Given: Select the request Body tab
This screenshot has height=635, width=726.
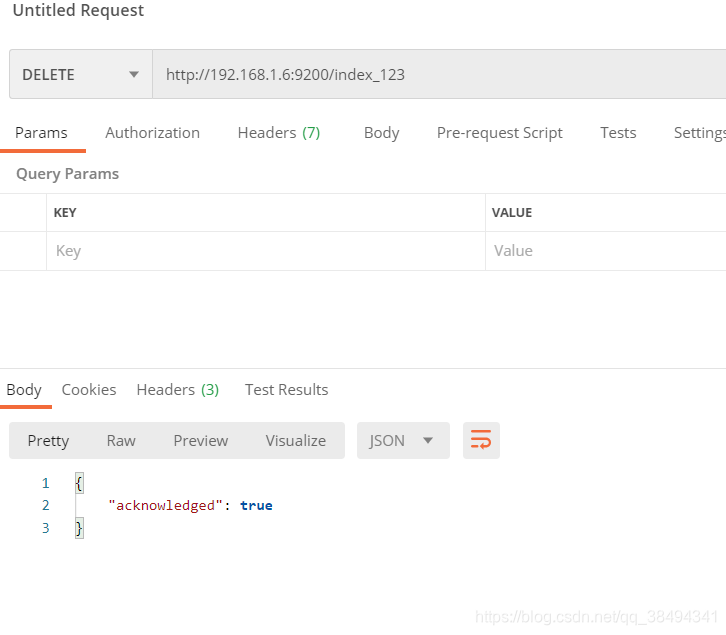Looking at the screenshot, I should (x=381, y=133).
